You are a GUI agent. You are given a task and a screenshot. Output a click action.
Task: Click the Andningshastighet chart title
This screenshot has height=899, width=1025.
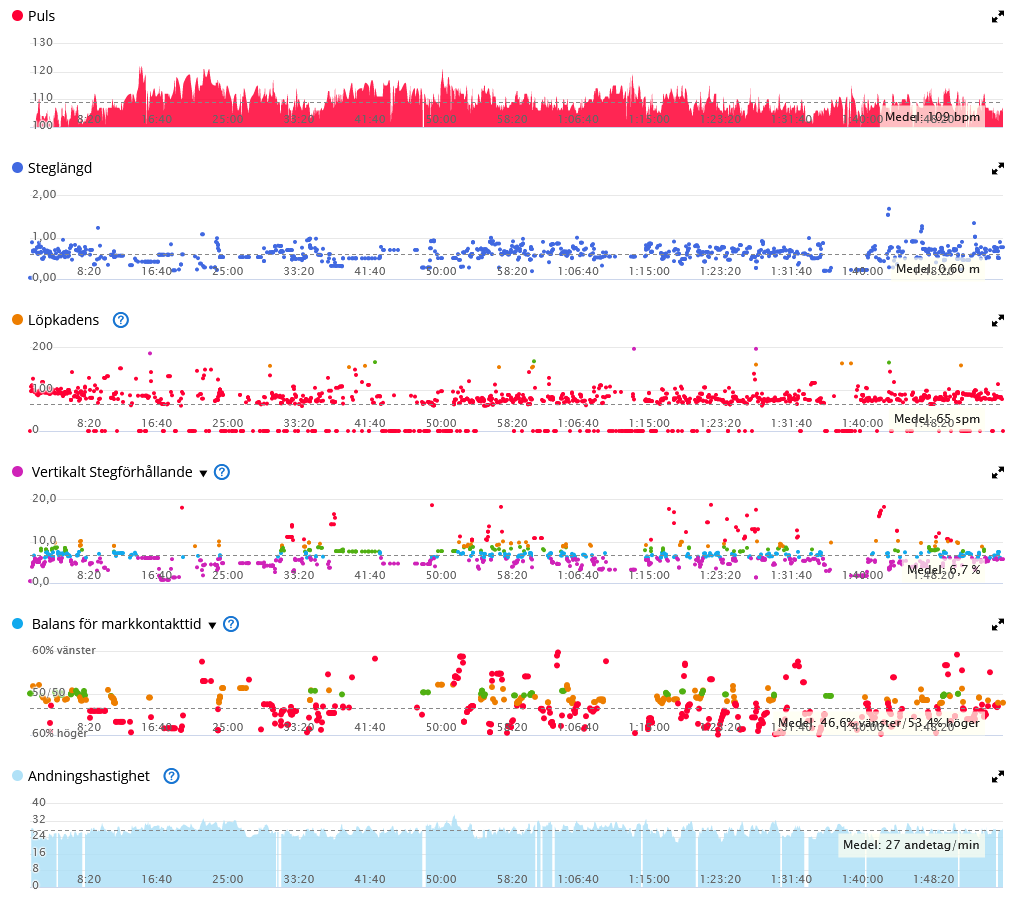(88, 776)
